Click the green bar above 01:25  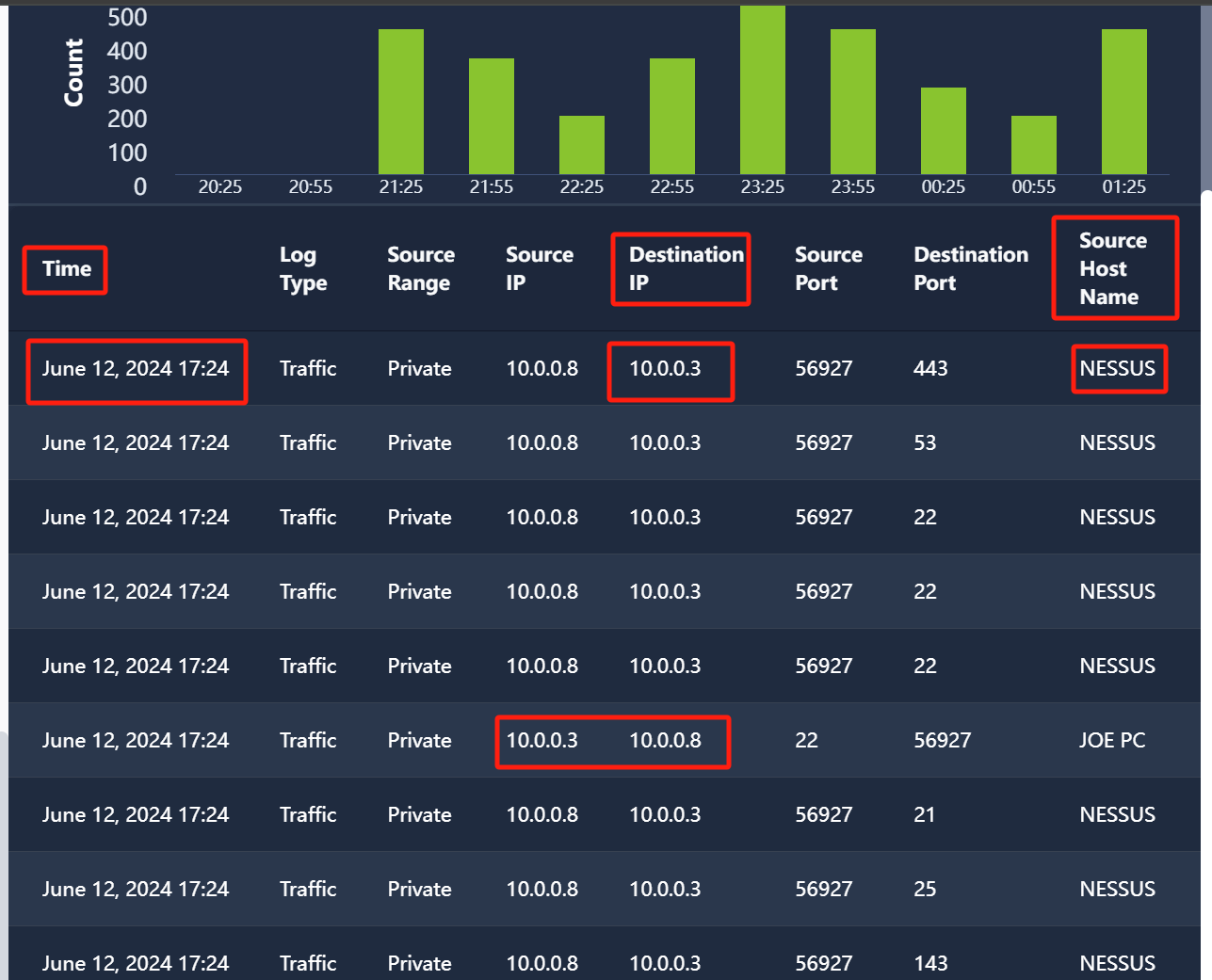(x=1124, y=102)
